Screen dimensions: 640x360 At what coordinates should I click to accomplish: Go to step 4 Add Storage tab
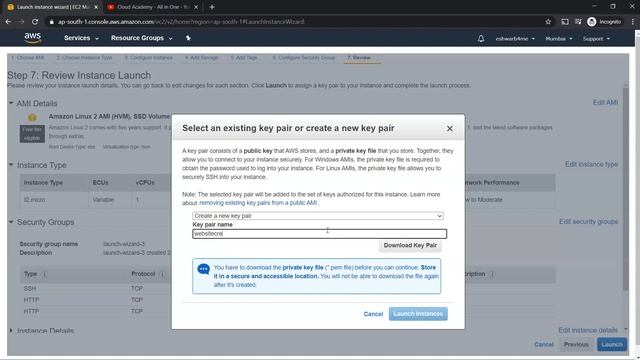(x=202, y=58)
